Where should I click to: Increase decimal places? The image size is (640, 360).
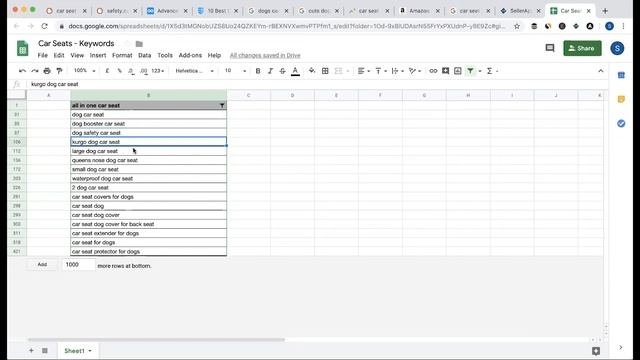tap(143, 71)
